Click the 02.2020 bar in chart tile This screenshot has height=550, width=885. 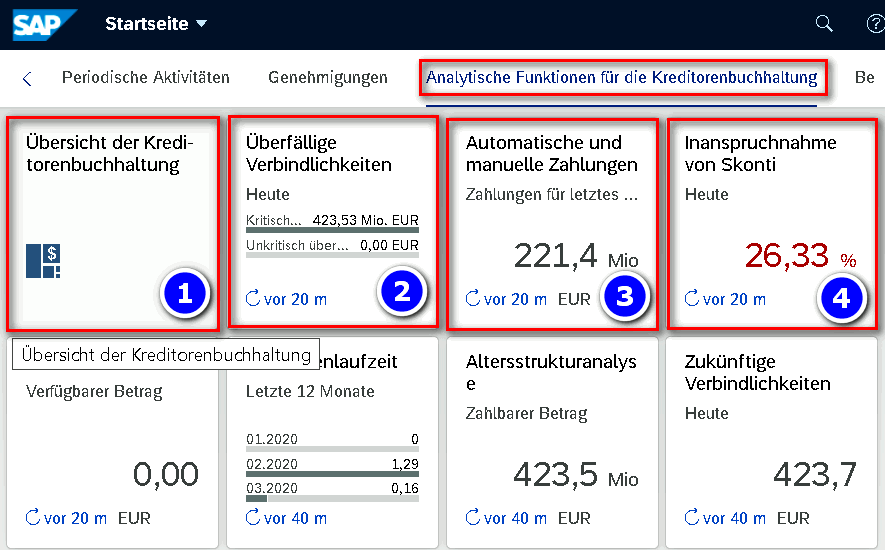point(332,474)
